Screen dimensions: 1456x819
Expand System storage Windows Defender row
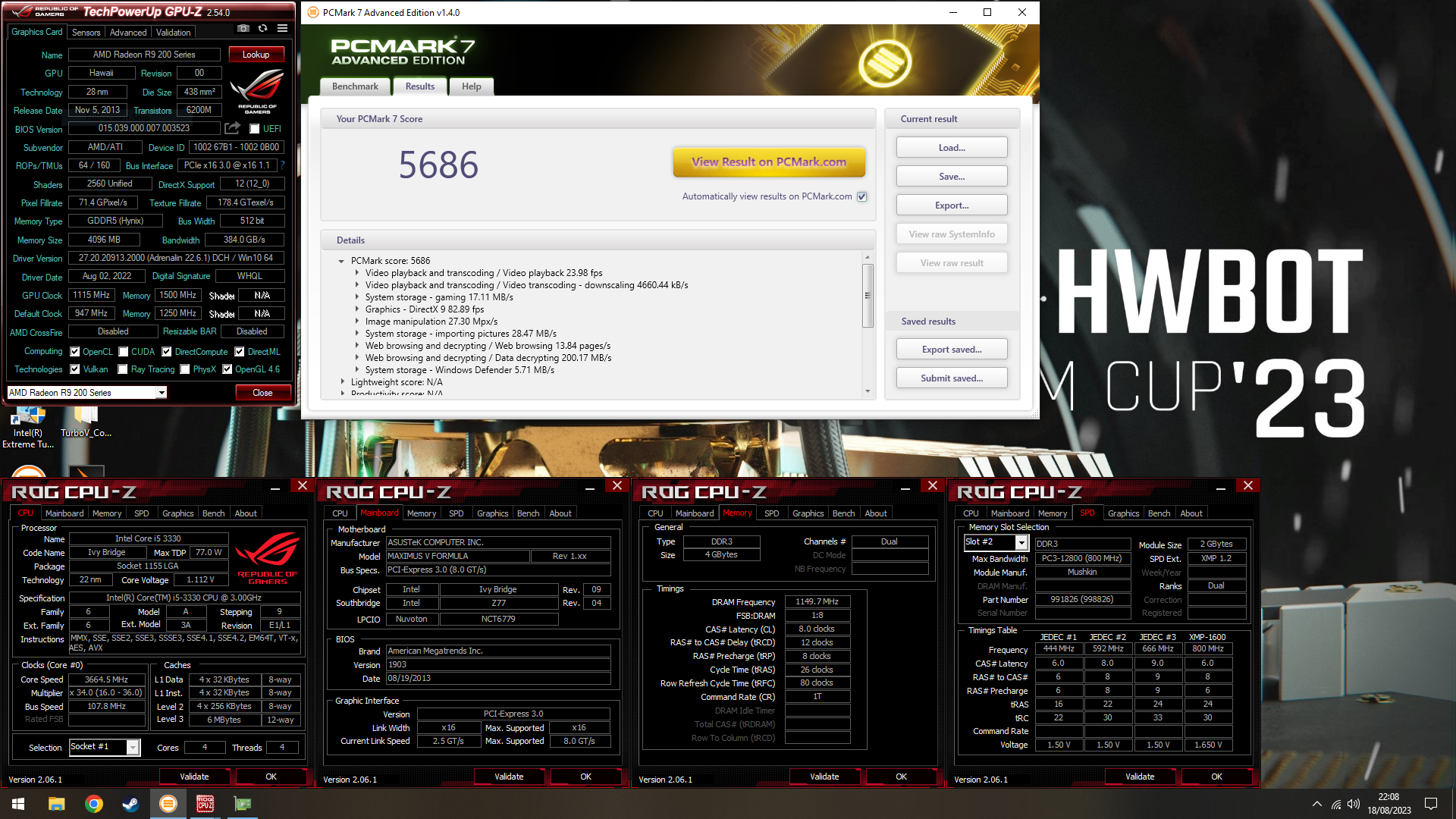pos(357,370)
